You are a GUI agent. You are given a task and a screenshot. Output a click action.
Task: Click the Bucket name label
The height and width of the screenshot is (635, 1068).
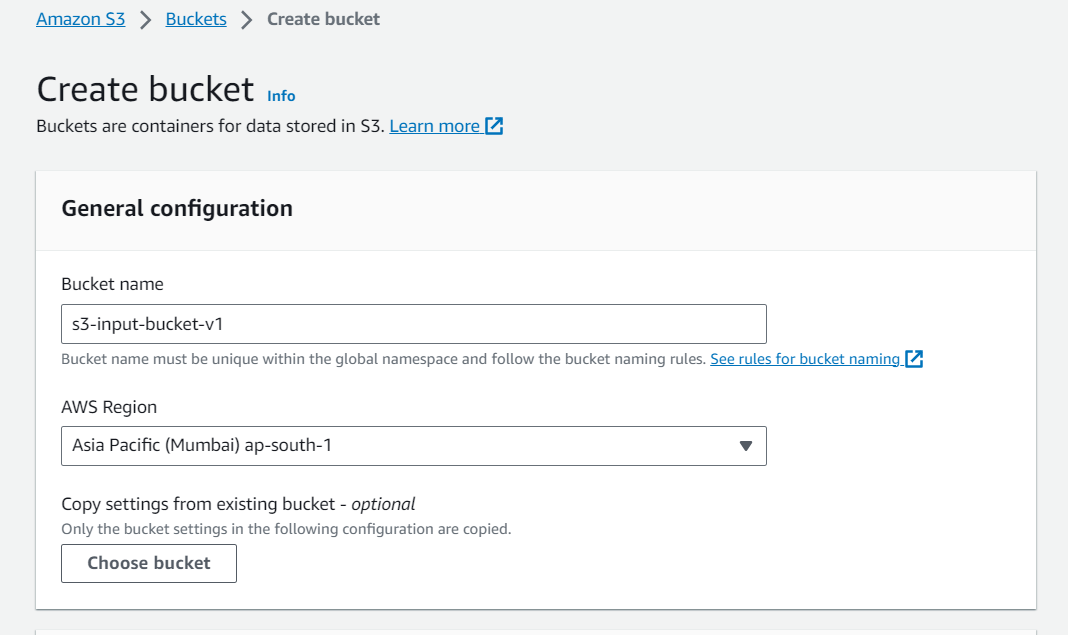click(x=112, y=284)
